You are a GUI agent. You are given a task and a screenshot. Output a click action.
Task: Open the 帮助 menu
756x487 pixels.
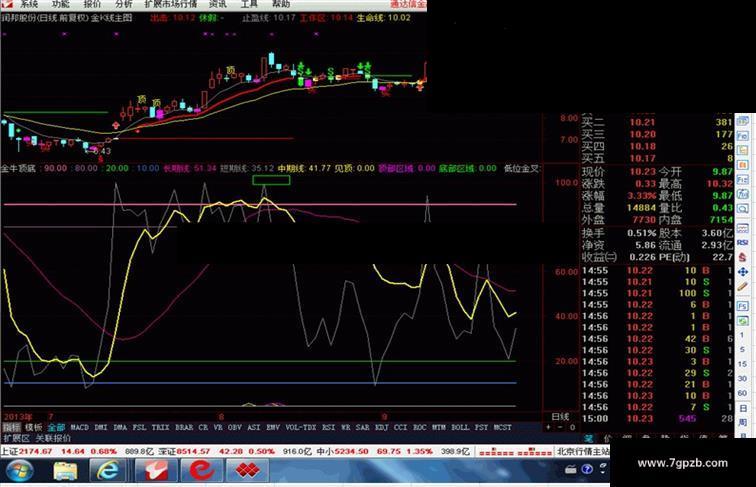coord(281,4)
